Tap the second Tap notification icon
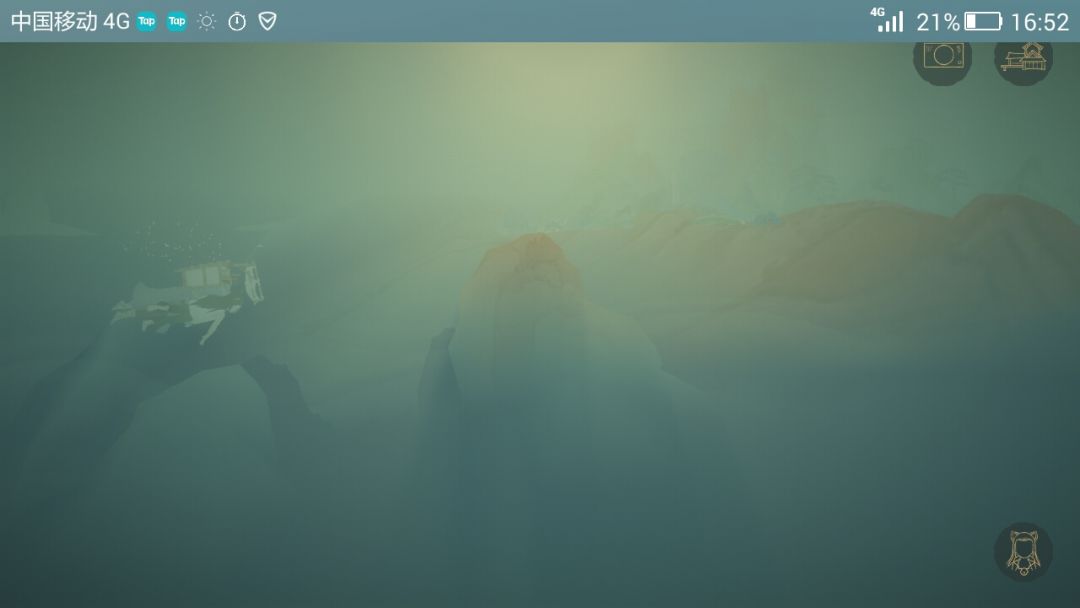The width and height of the screenshot is (1080, 608). (x=177, y=21)
